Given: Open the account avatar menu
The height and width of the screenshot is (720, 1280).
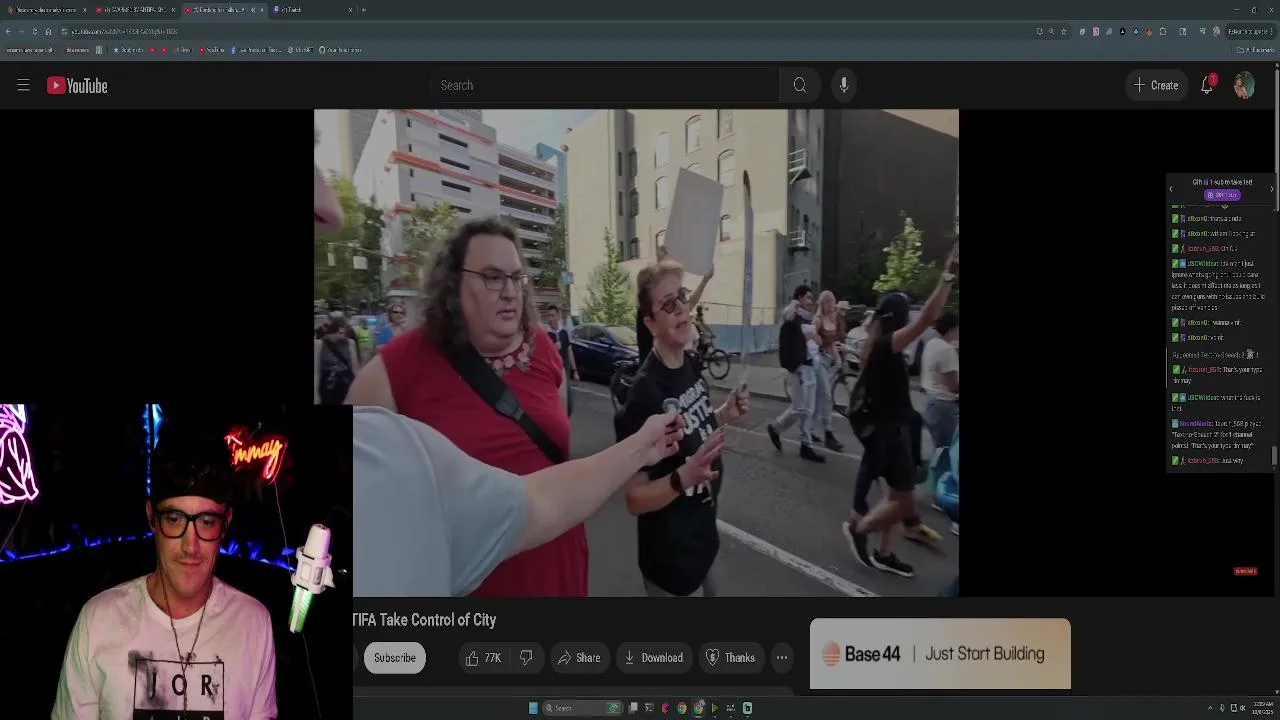Looking at the screenshot, I should pyautogui.click(x=1243, y=85).
